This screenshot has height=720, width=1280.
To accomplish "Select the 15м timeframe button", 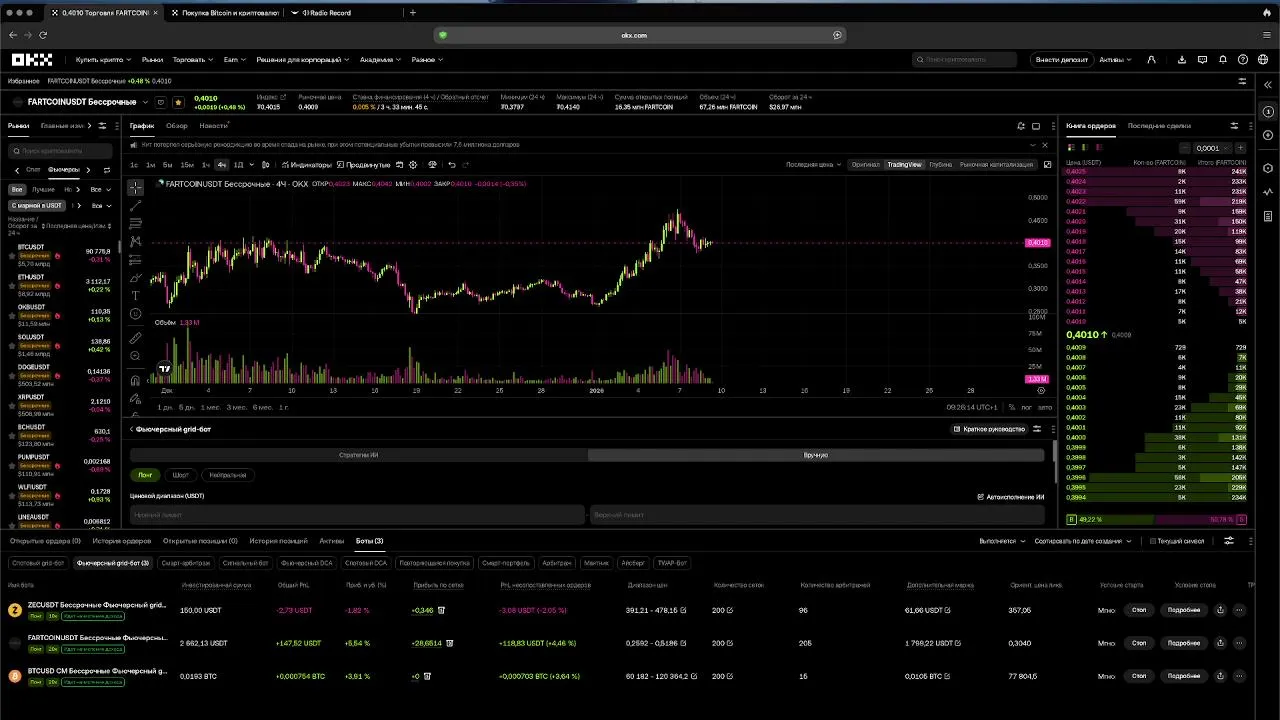I will click(x=187, y=164).
